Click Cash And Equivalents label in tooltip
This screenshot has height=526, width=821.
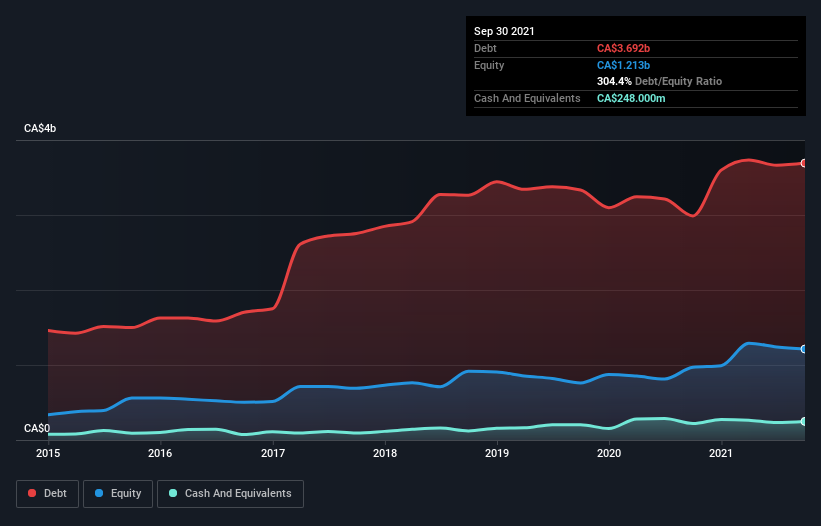coord(527,98)
